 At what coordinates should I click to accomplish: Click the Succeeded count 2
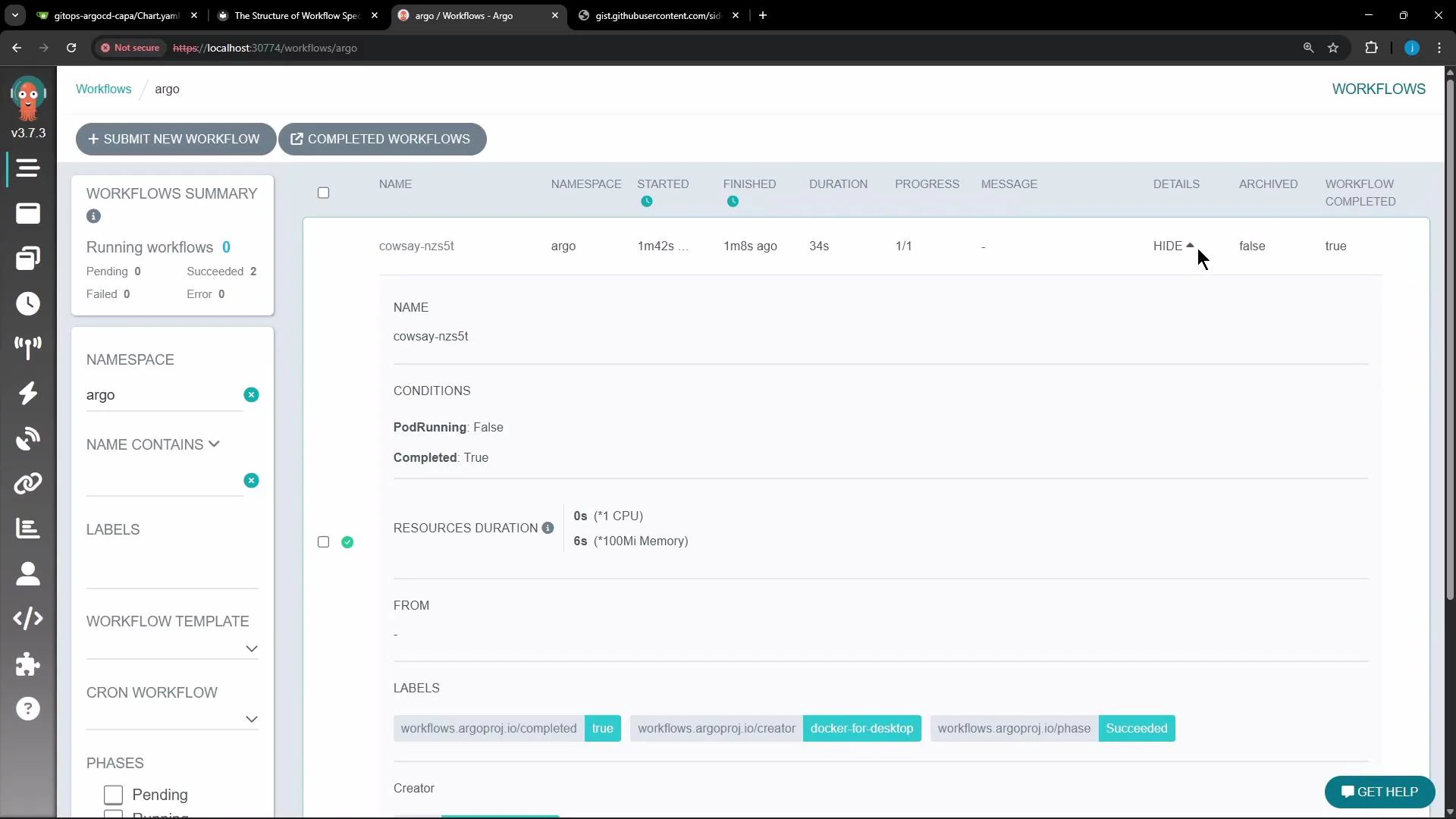(x=253, y=271)
